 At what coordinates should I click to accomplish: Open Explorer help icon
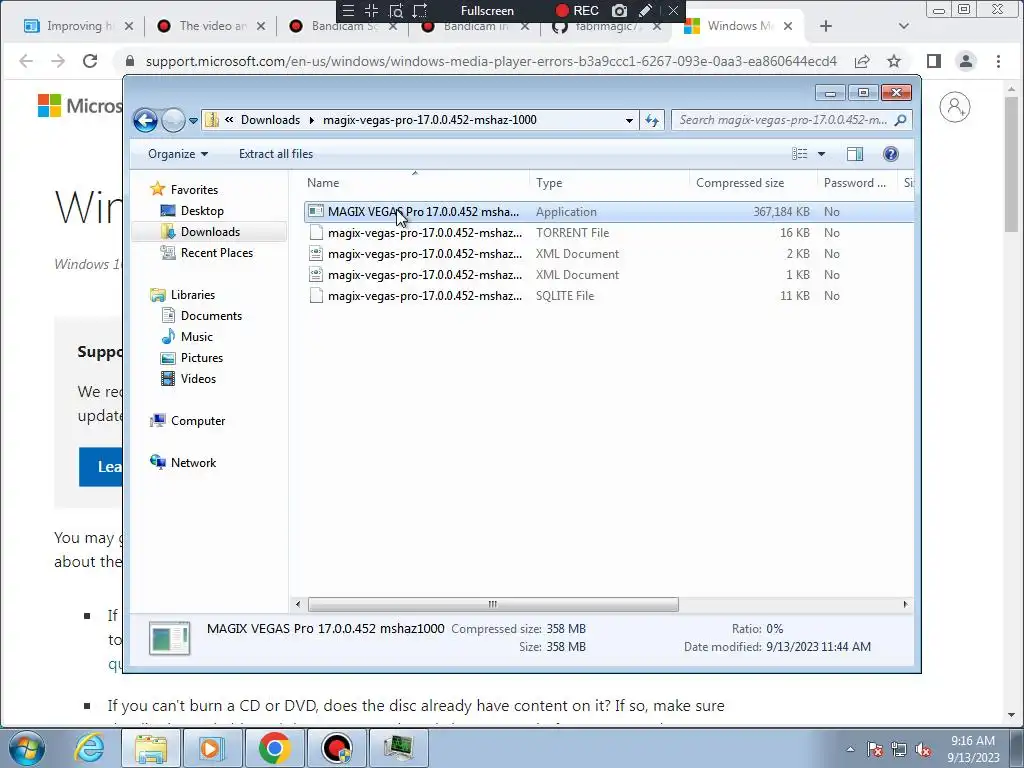coord(891,154)
